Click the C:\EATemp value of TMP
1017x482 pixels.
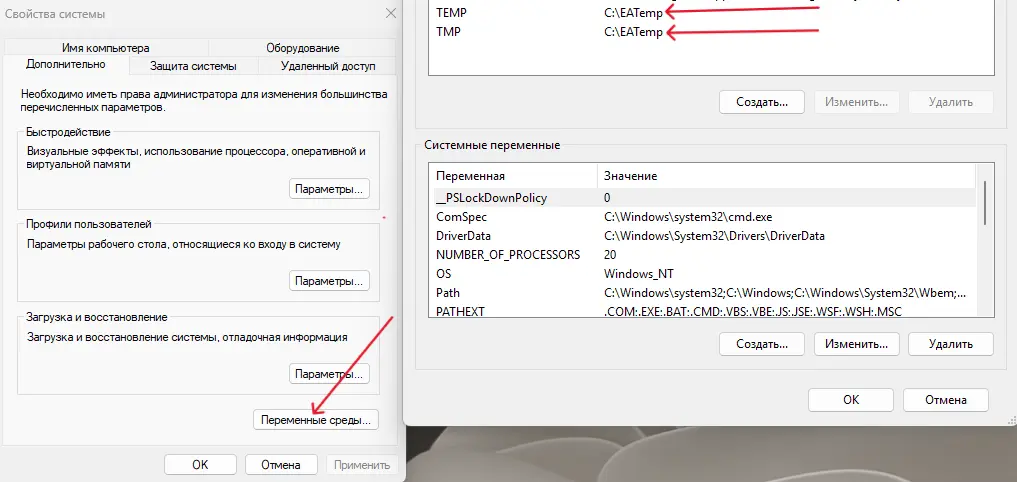point(634,32)
